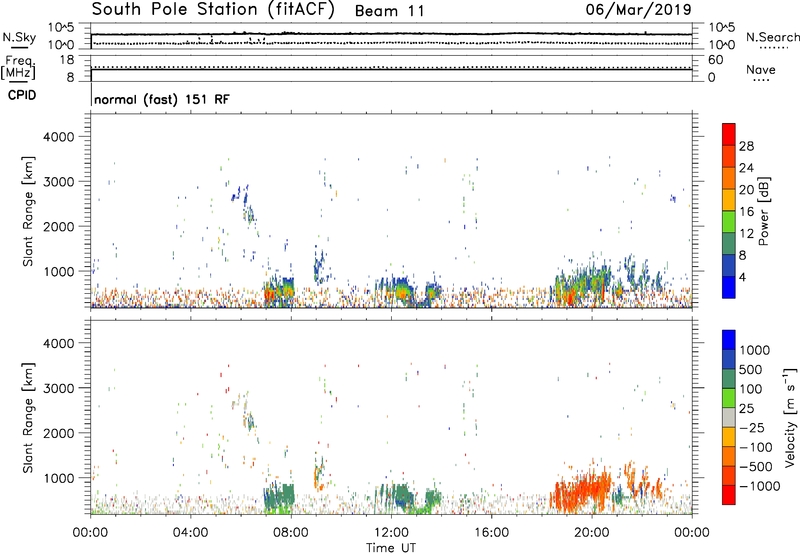Click the '12:00' time tick label
This screenshot has height=554, width=800.
pos(391,533)
